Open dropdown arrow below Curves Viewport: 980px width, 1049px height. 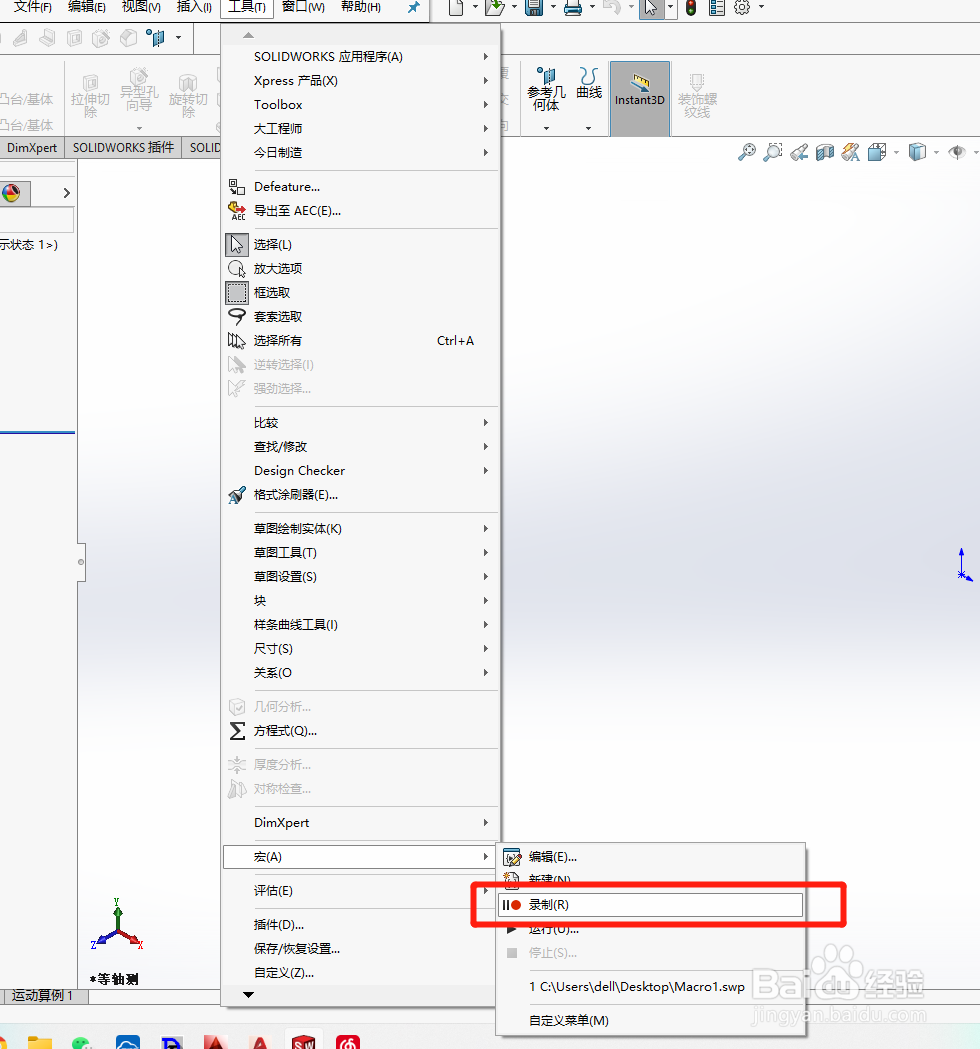(x=589, y=128)
